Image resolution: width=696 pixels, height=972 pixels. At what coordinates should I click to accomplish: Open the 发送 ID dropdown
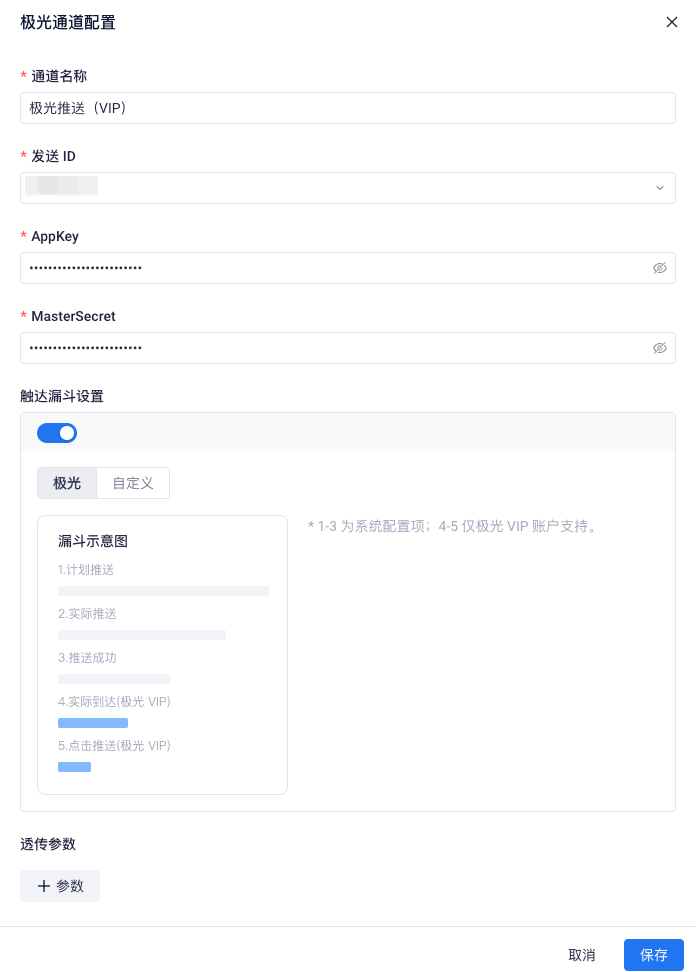tap(348, 188)
